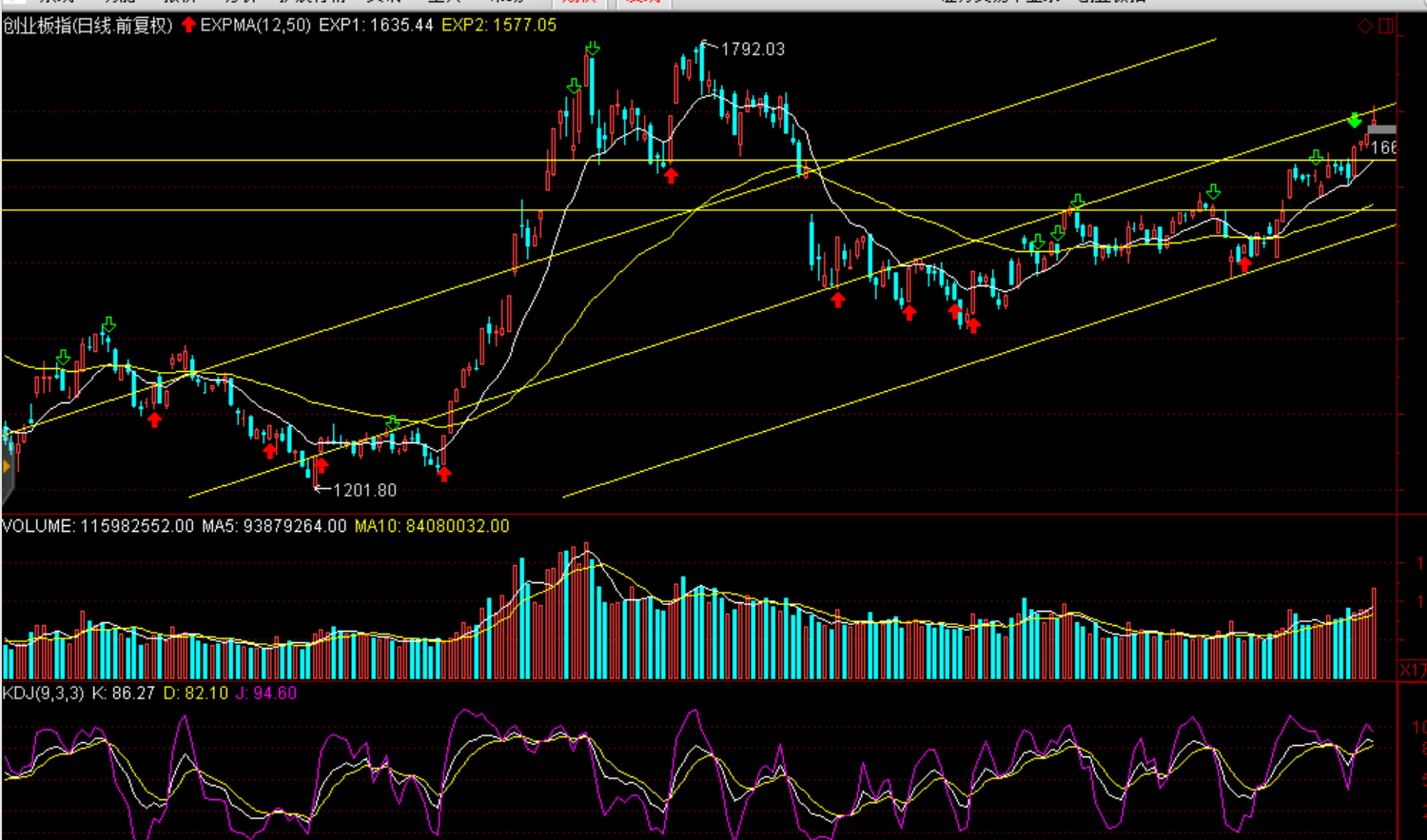The image size is (1427, 840).
Task: Select the KDJ(9,3,3) indicator label
Action: coord(43,693)
